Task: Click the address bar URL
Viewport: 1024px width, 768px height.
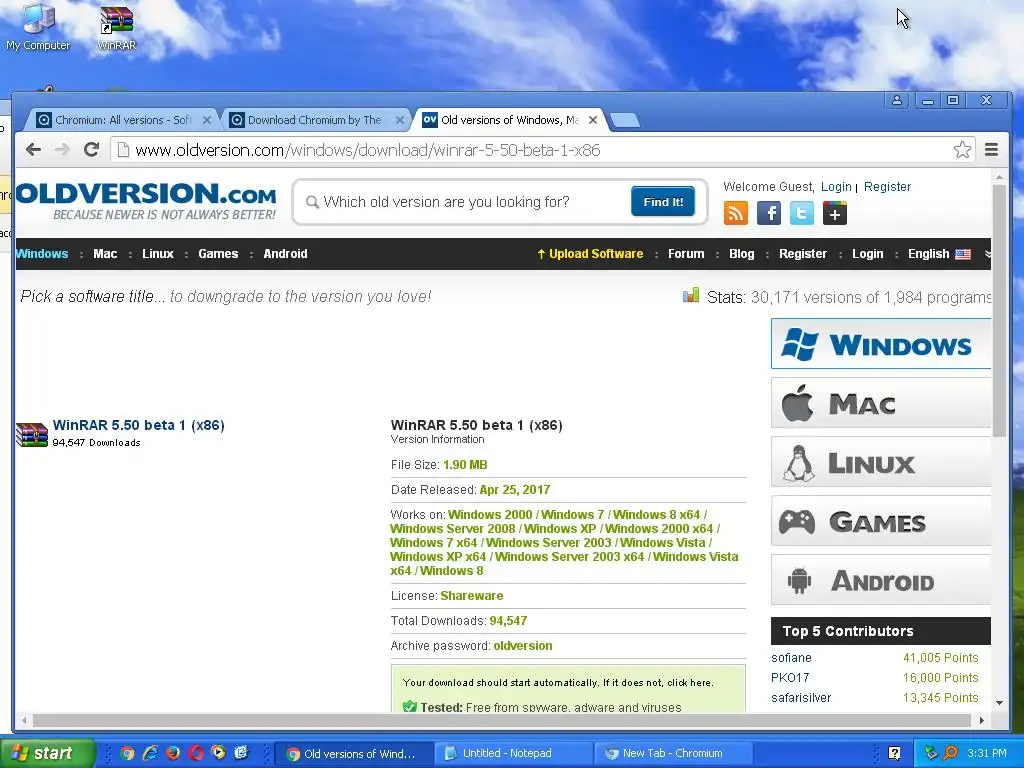Action: coord(368,150)
